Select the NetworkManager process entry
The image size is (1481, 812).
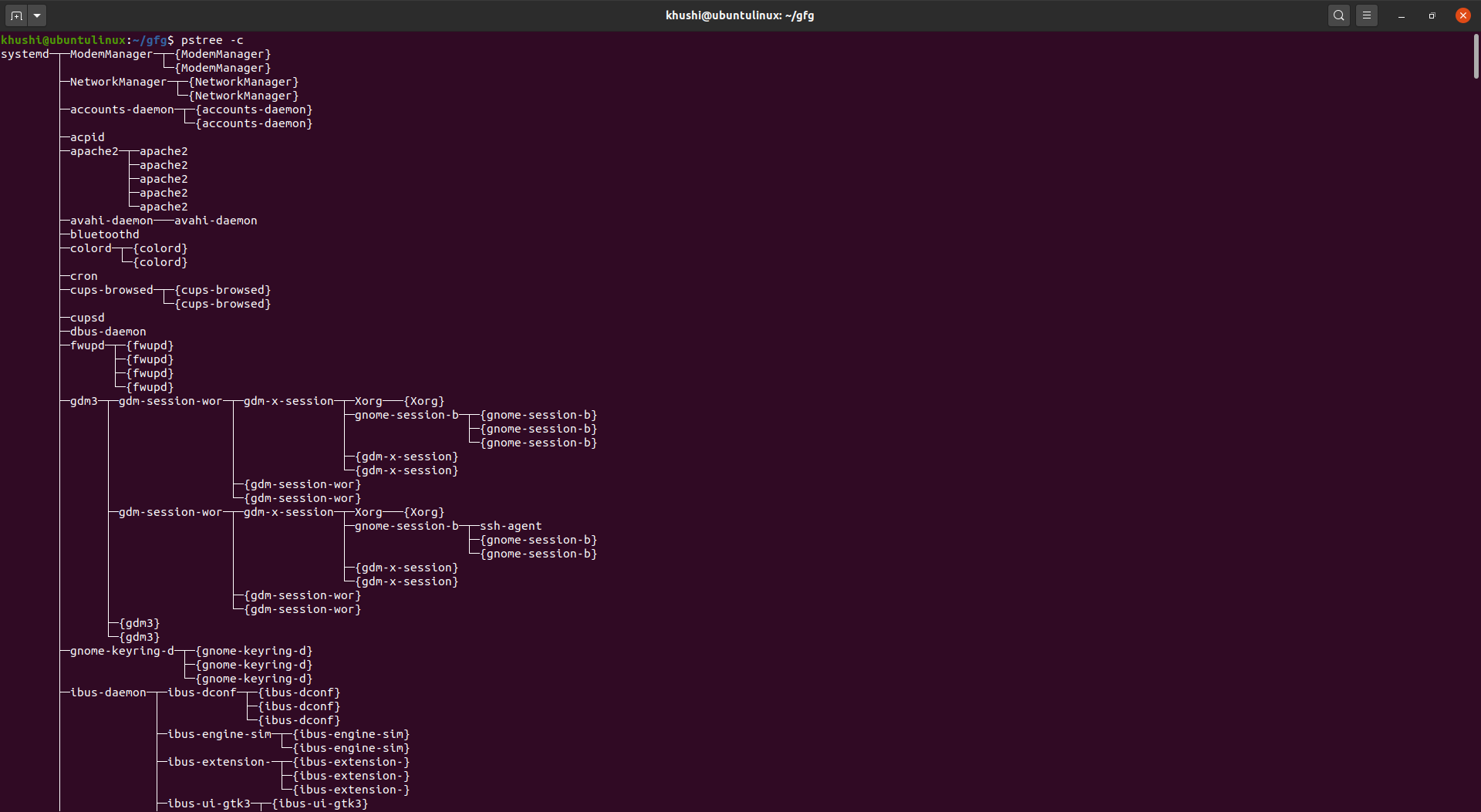[x=118, y=82]
